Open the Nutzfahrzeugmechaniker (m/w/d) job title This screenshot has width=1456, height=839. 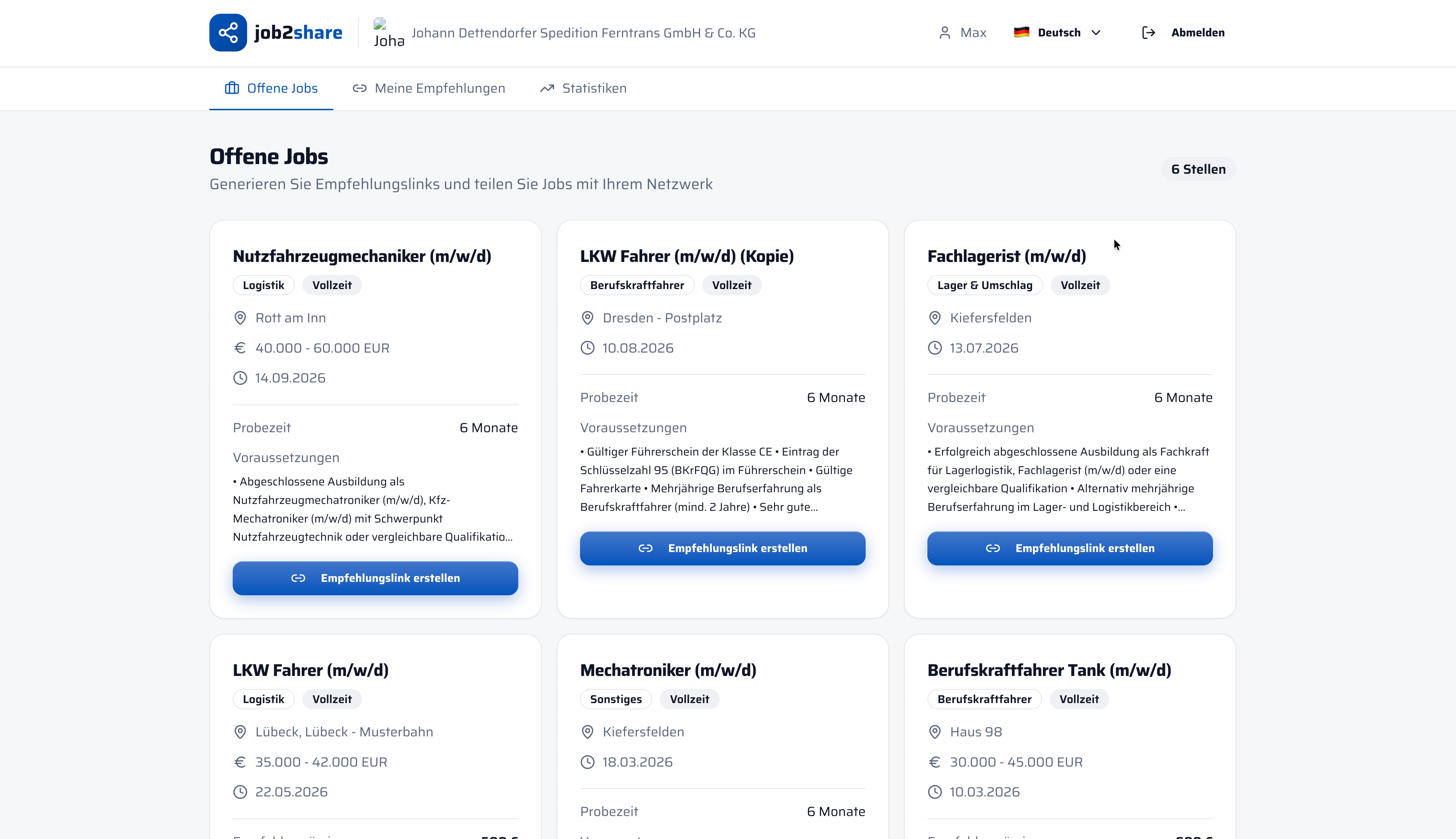pos(362,256)
